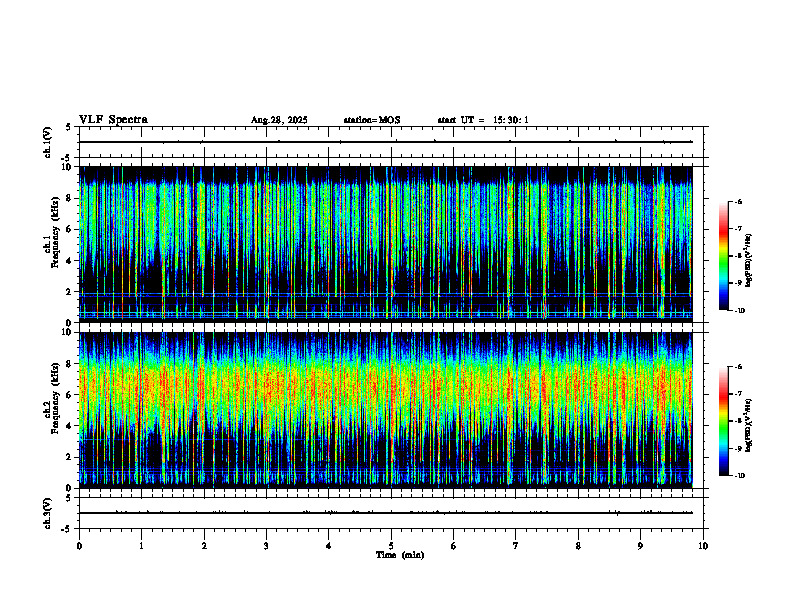Select the ch.2 "Frequency (kHz)" axis label
The height and width of the screenshot is (612, 792).
(x=55, y=398)
